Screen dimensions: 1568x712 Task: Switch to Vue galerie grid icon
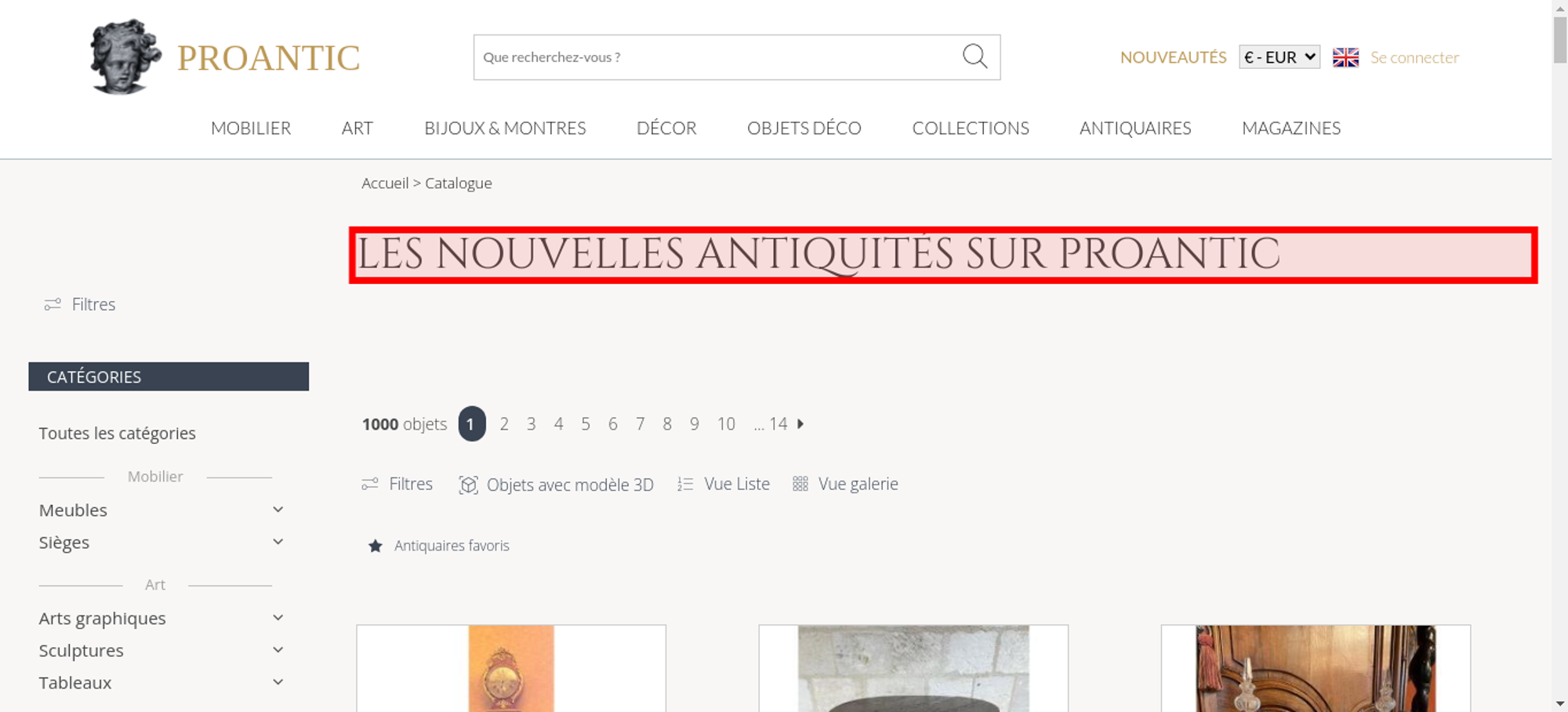click(800, 484)
